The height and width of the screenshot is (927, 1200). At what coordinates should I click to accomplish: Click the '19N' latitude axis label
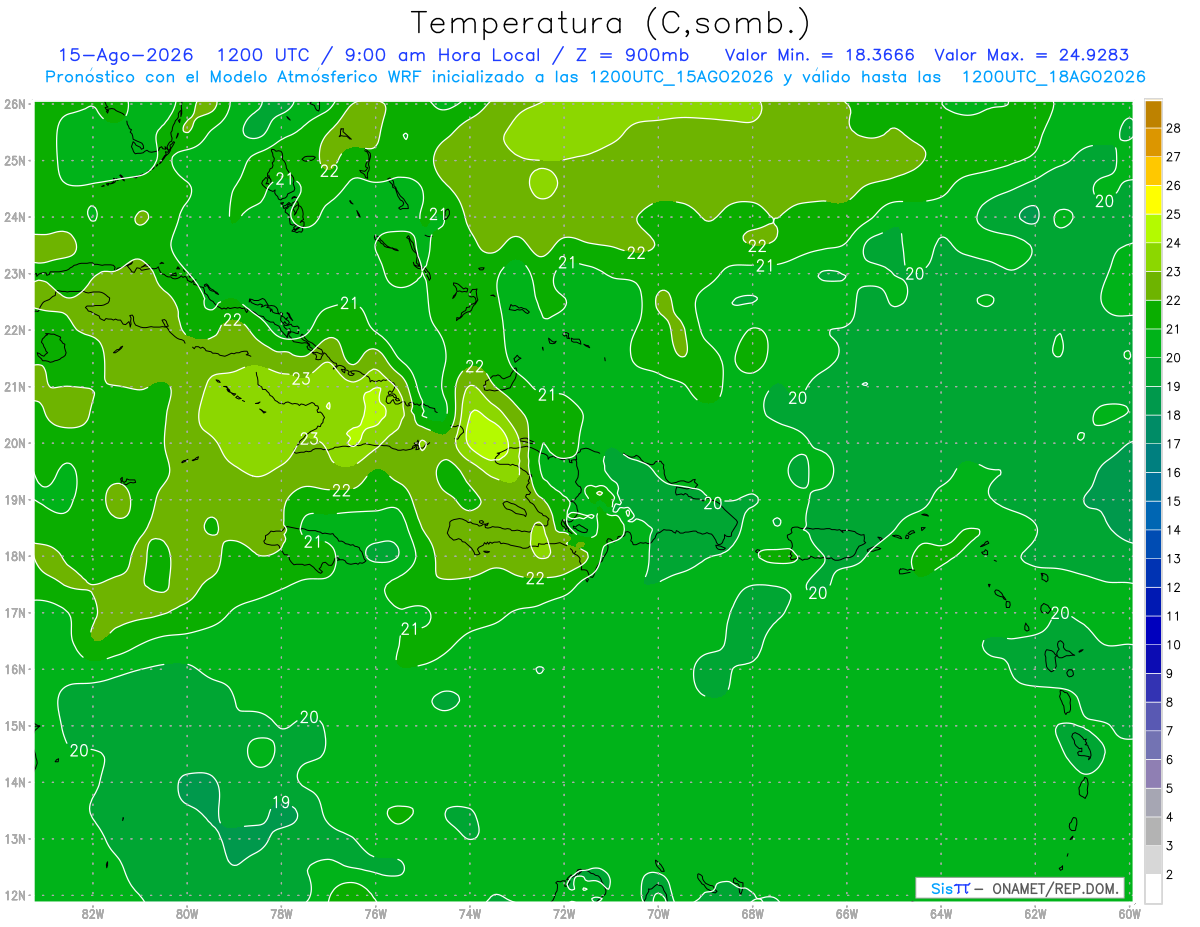click(x=15, y=499)
